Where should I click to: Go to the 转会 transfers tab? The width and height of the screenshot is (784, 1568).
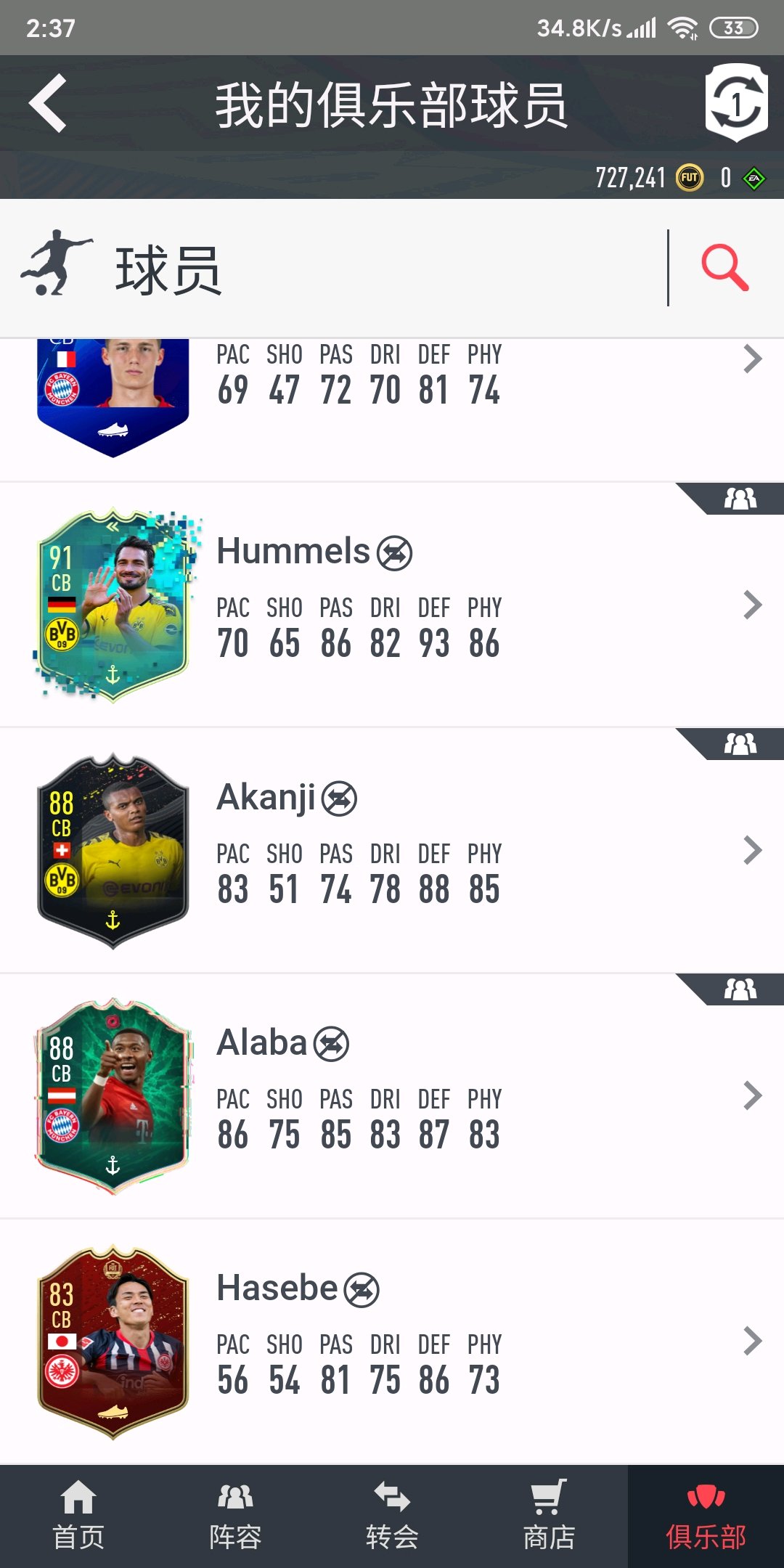(392, 1516)
